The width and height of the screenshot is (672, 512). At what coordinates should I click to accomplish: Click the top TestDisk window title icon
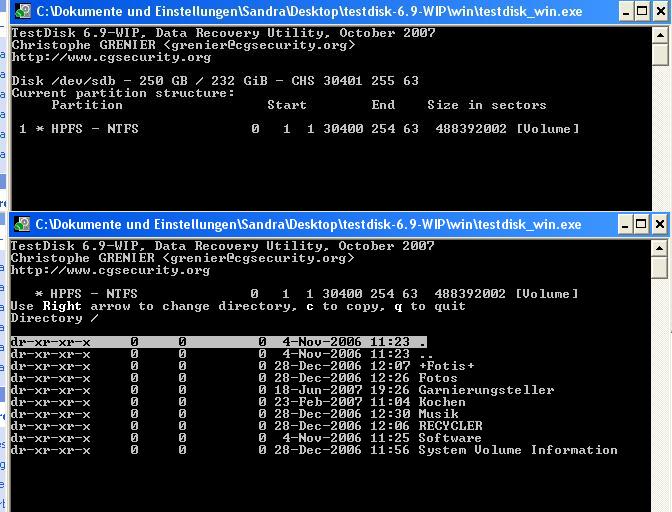pyautogui.click(x=22, y=11)
